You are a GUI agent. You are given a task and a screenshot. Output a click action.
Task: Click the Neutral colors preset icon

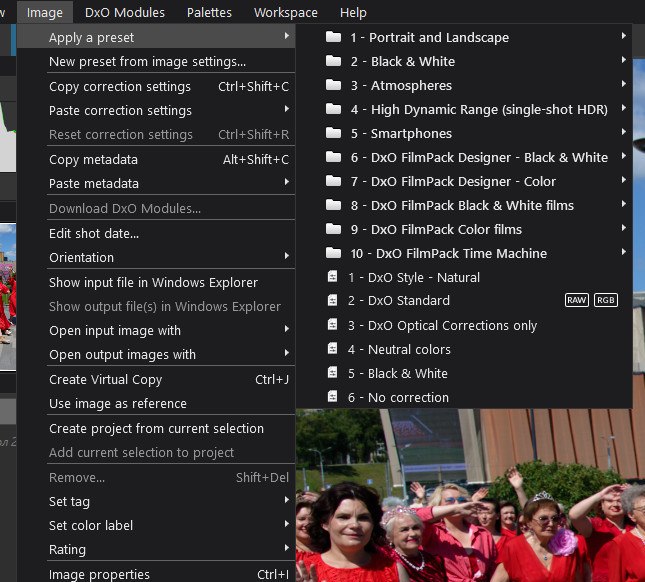[332, 349]
